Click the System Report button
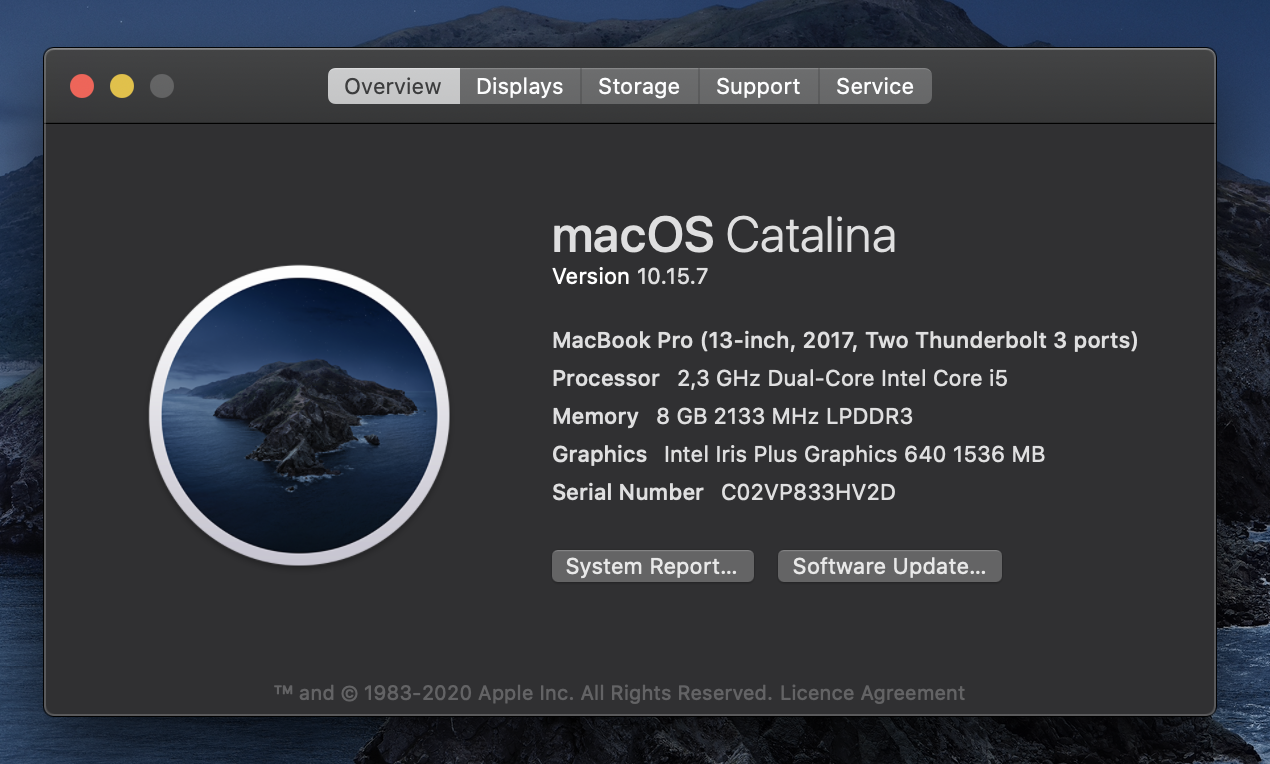The width and height of the screenshot is (1270, 764). [652, 566]
